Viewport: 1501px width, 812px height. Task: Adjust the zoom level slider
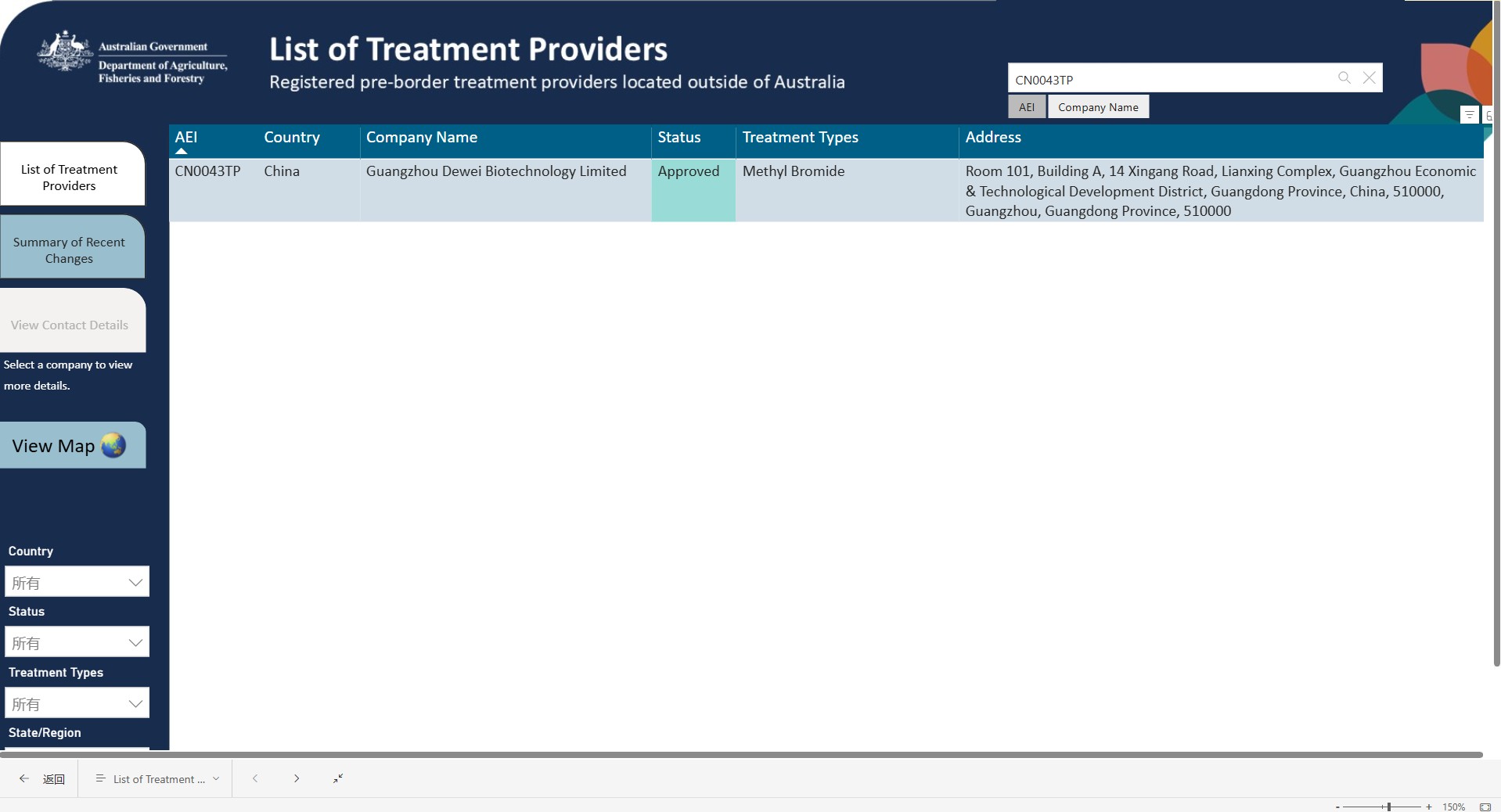click(1388, 807)
